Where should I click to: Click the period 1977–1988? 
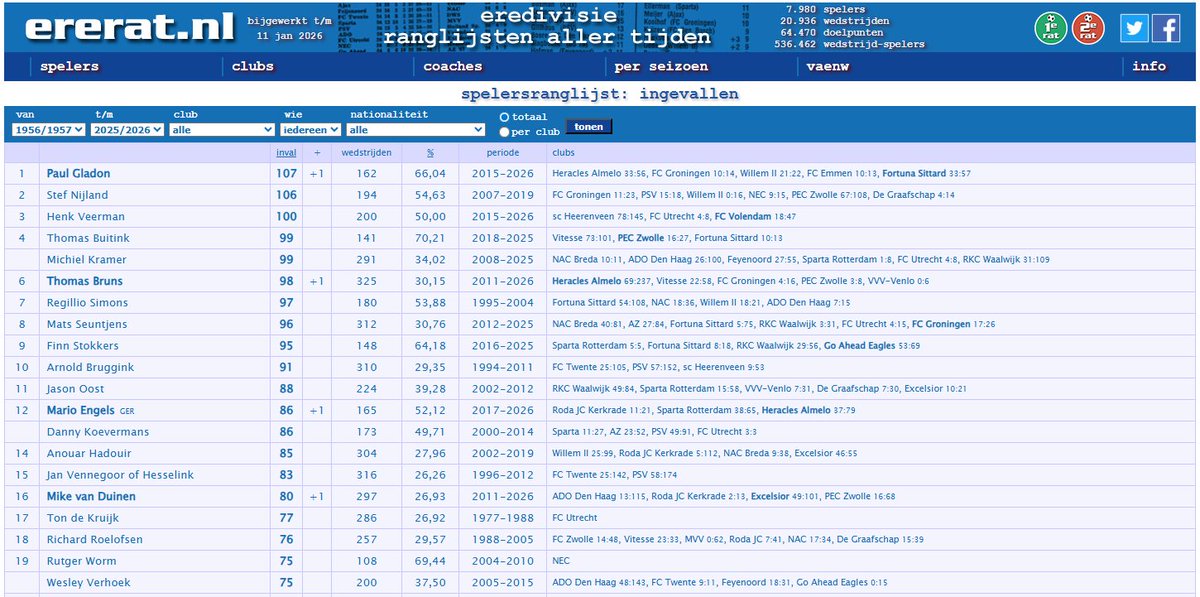pos(503,518)
